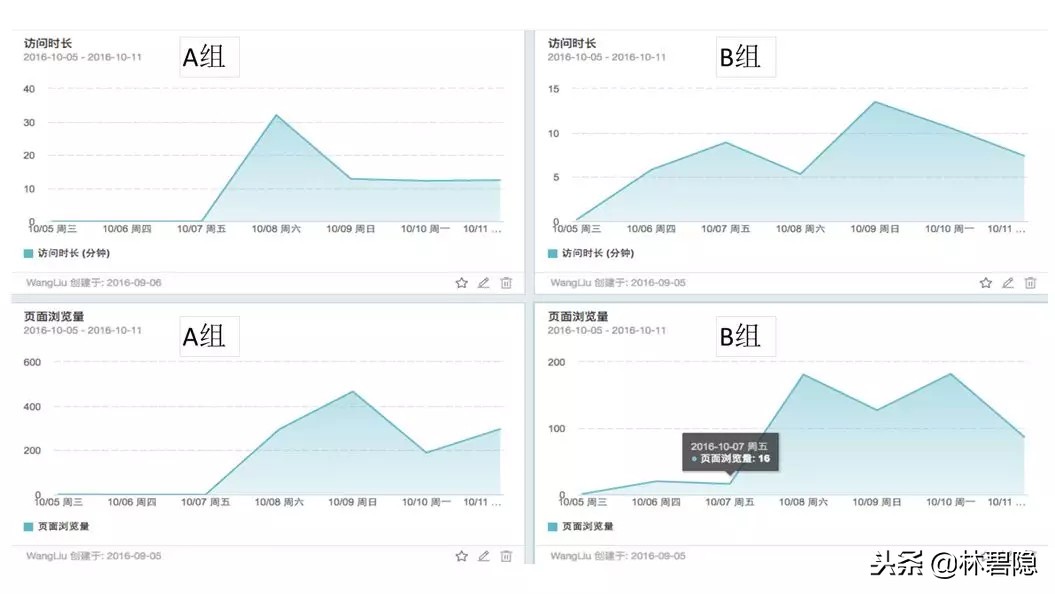Edit the B组 访问时长 chart
The image size is (1055, 594).
(1008, 283)
